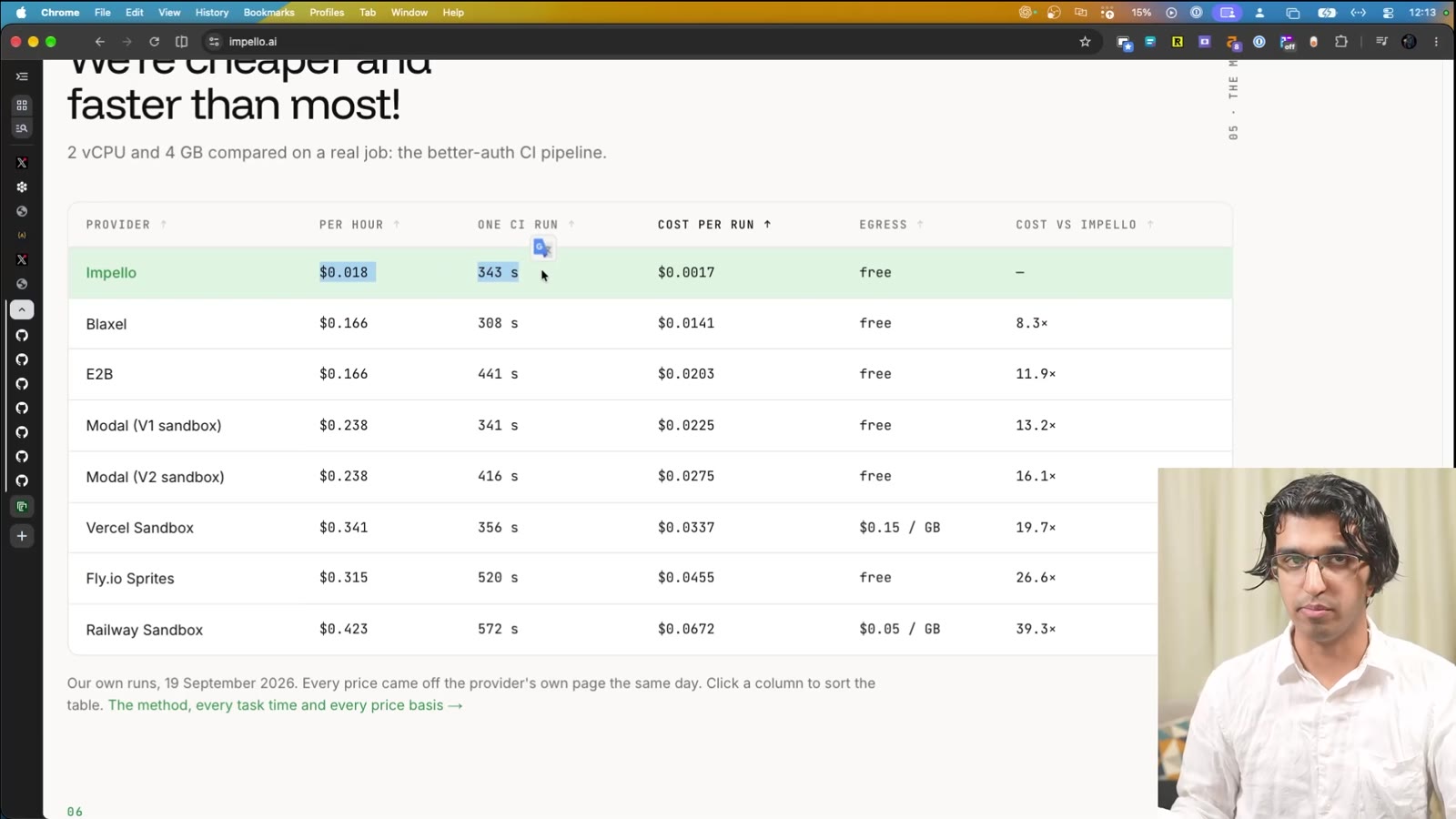Click the Vercel Sandbox provider name

pyautogui.click(x=140, y=528)
